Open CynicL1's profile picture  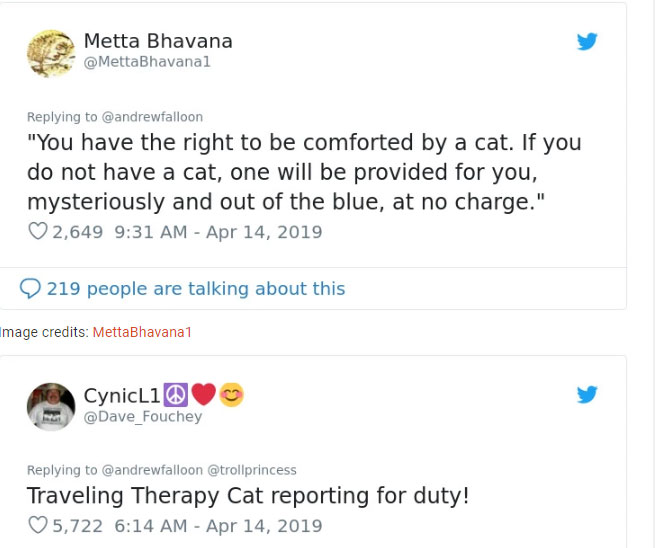click(51, 405)
